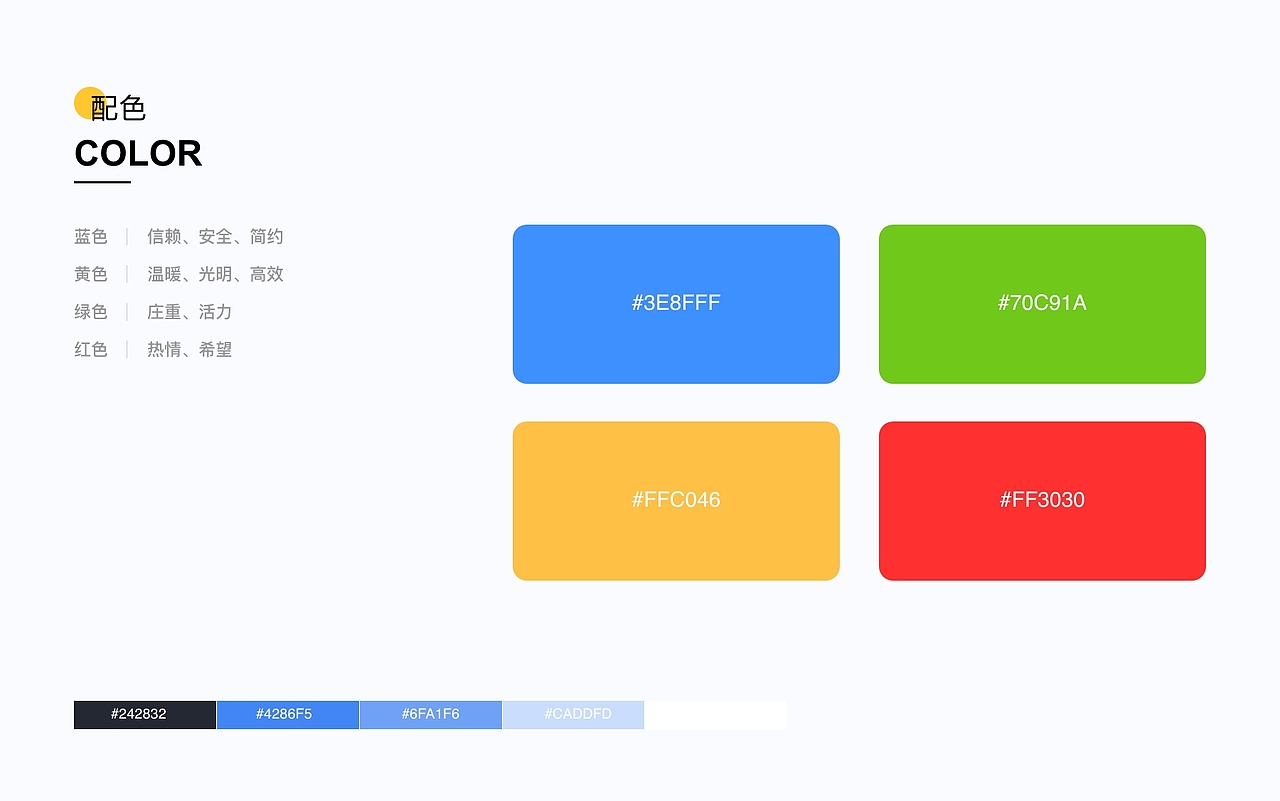
Task: Click the 配色 title text
Action: click(118, 108)
